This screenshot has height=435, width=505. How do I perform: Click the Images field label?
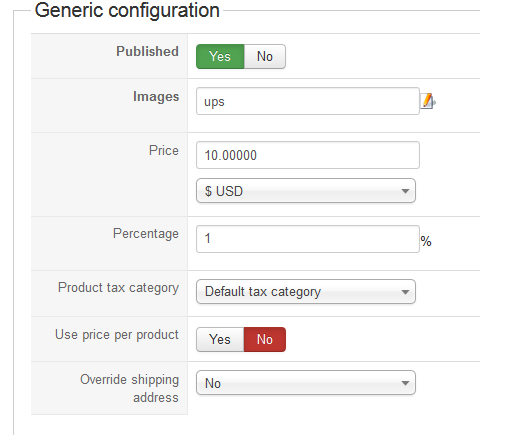coord(156,97)
